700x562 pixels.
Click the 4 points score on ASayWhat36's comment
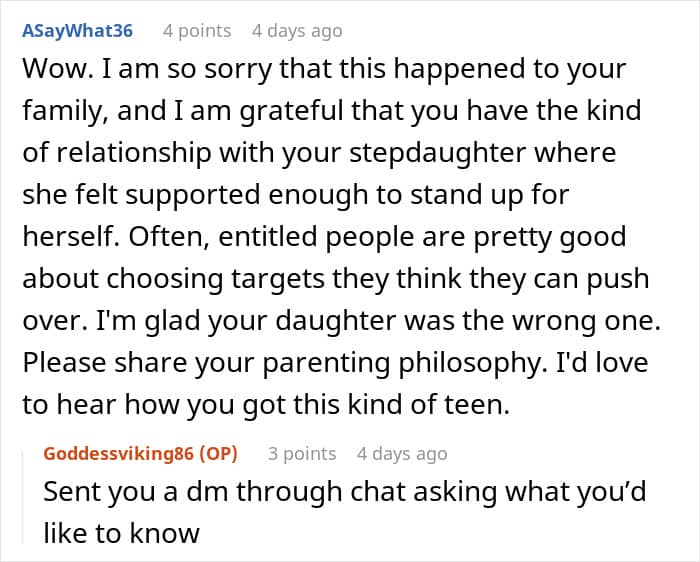click(197, 31)
